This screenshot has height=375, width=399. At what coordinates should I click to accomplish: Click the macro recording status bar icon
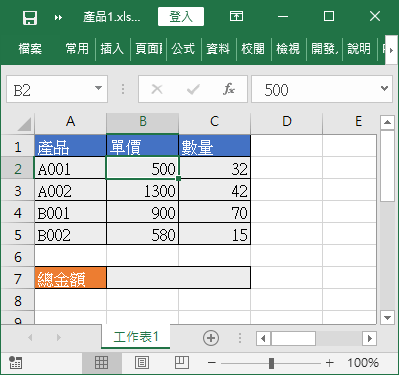tap(15, 362)
